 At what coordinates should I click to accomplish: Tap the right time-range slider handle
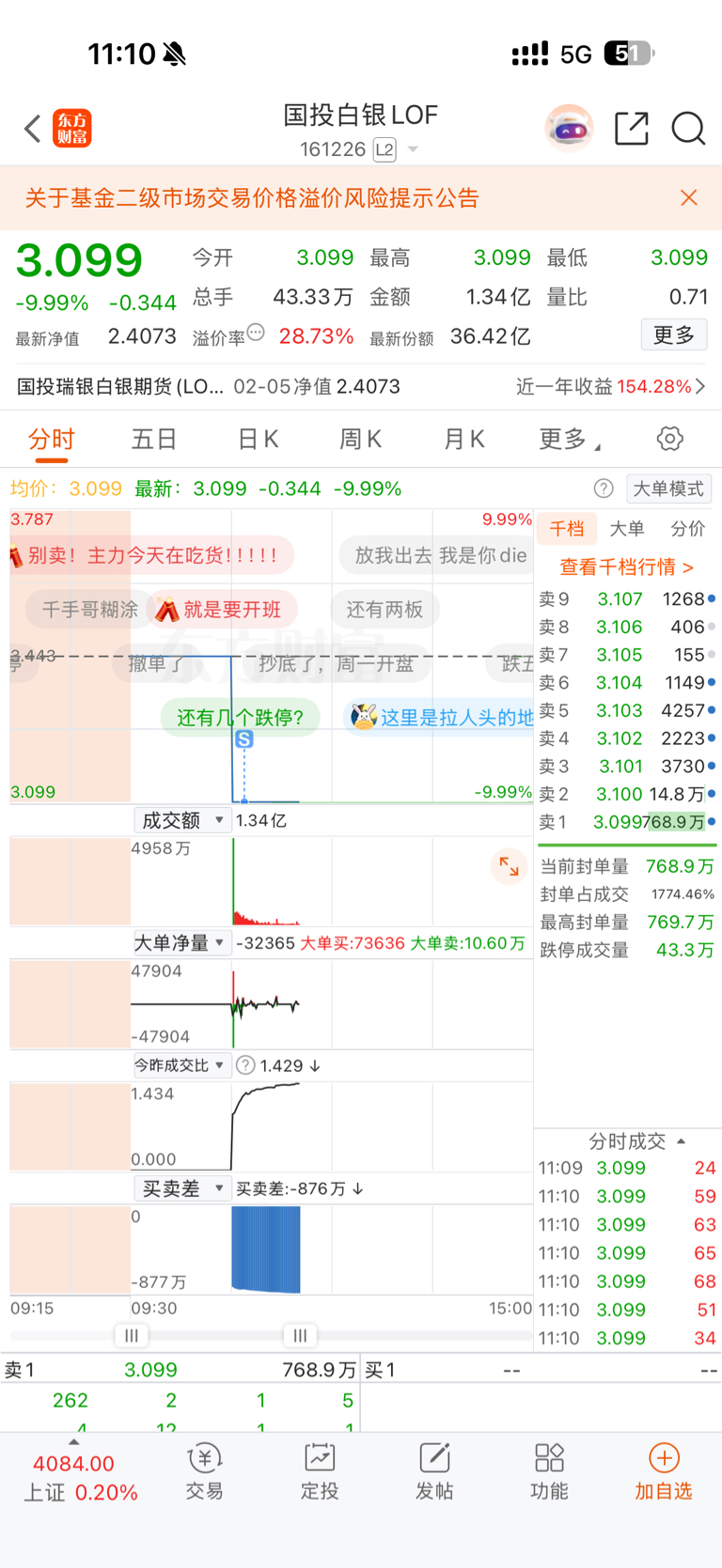tap(300, 1335)
